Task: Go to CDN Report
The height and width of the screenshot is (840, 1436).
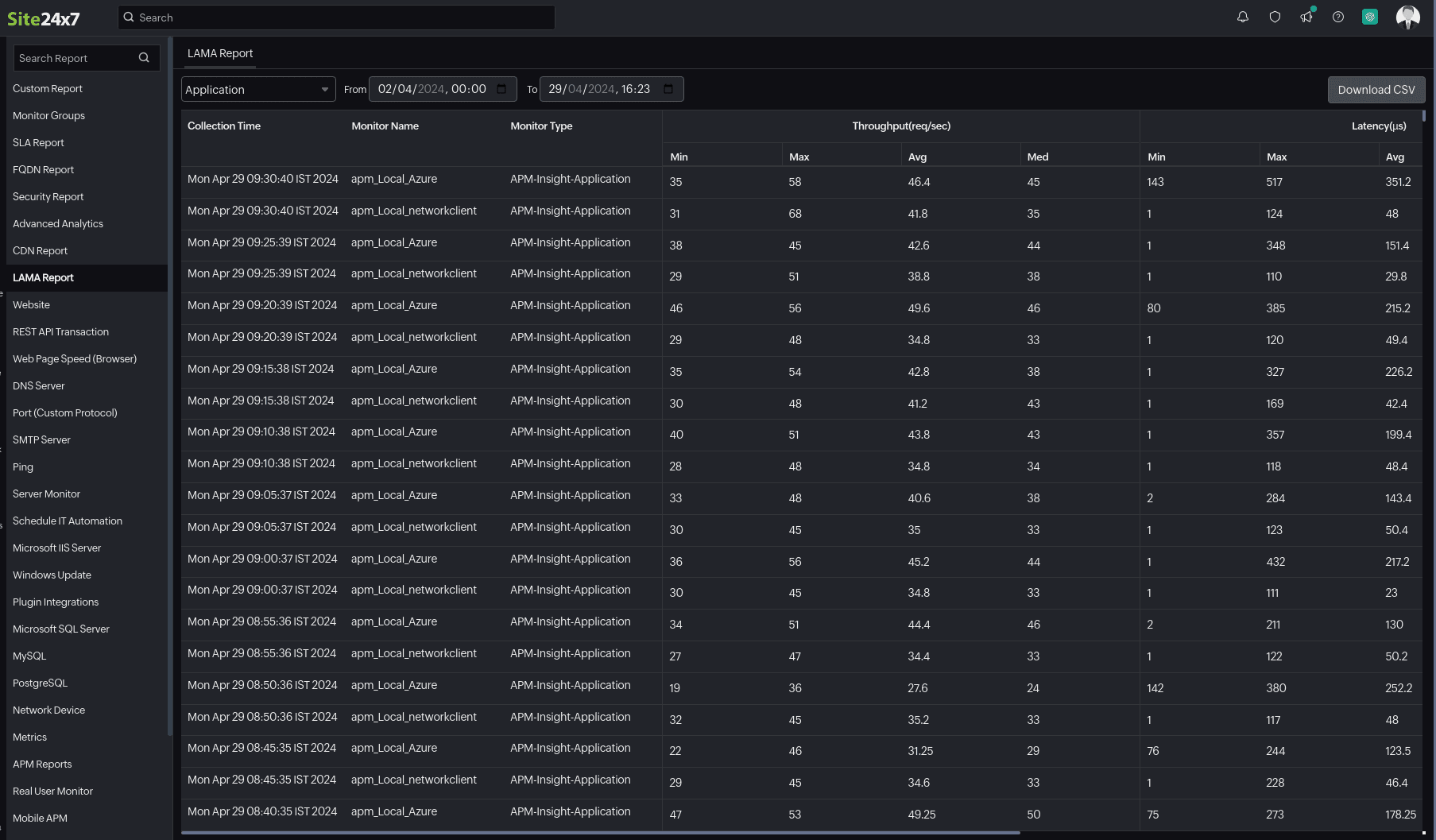Action: coord(40,250)
